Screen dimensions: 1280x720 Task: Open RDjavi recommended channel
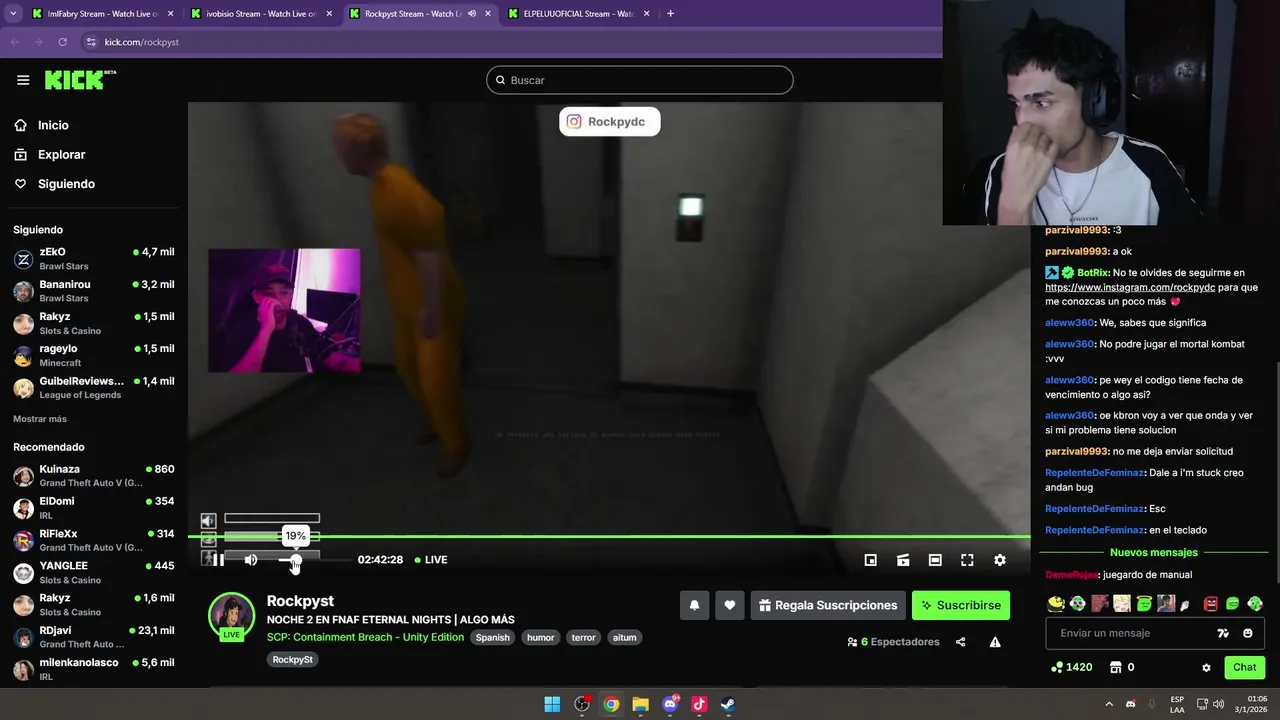(94, 637)
